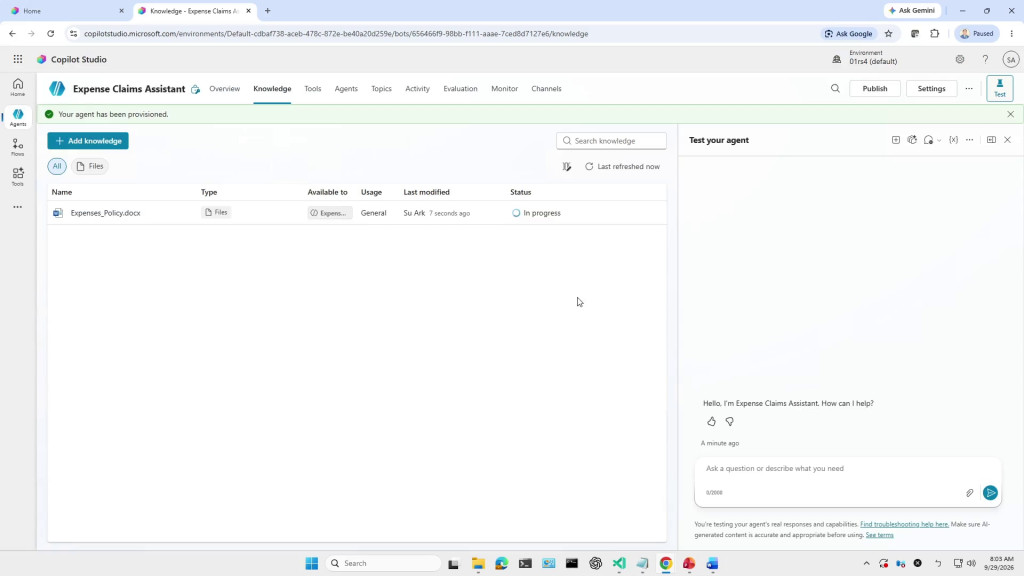Give thumbs up to the greeting message
The width and height of the screenshot is (1024, 576).
[711, 422]
